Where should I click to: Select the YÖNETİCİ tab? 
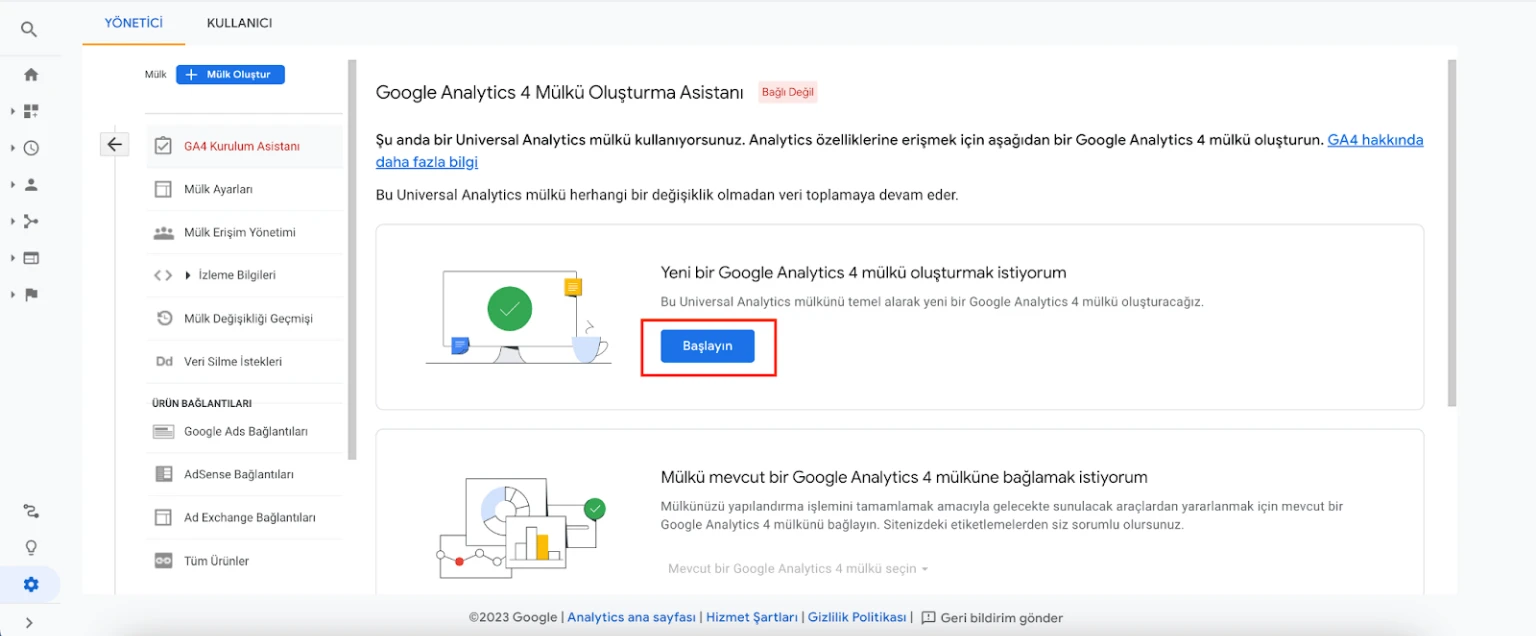(x=133, y=22)
